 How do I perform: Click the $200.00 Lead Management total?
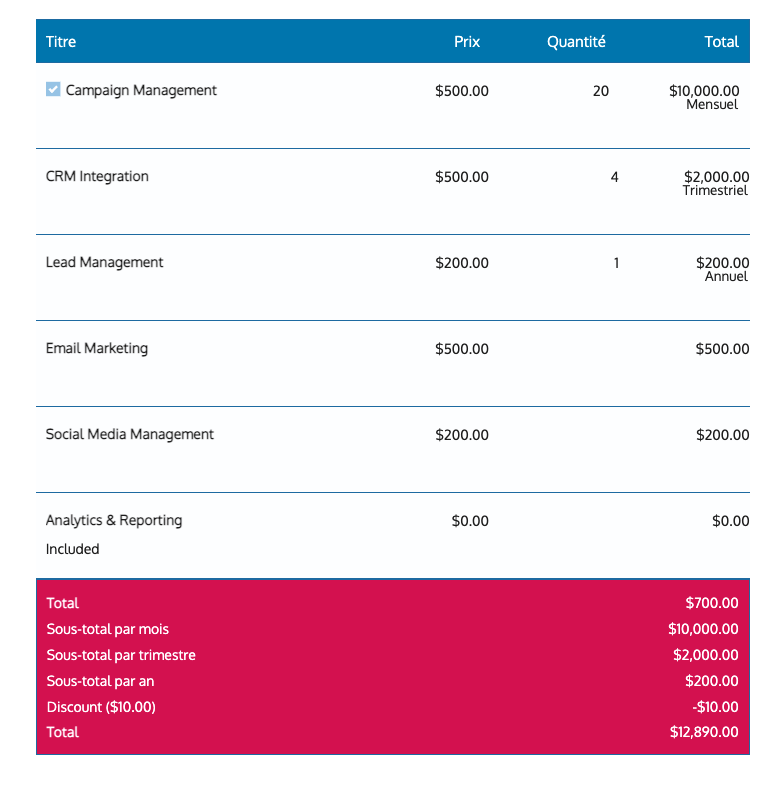point(722,263)
